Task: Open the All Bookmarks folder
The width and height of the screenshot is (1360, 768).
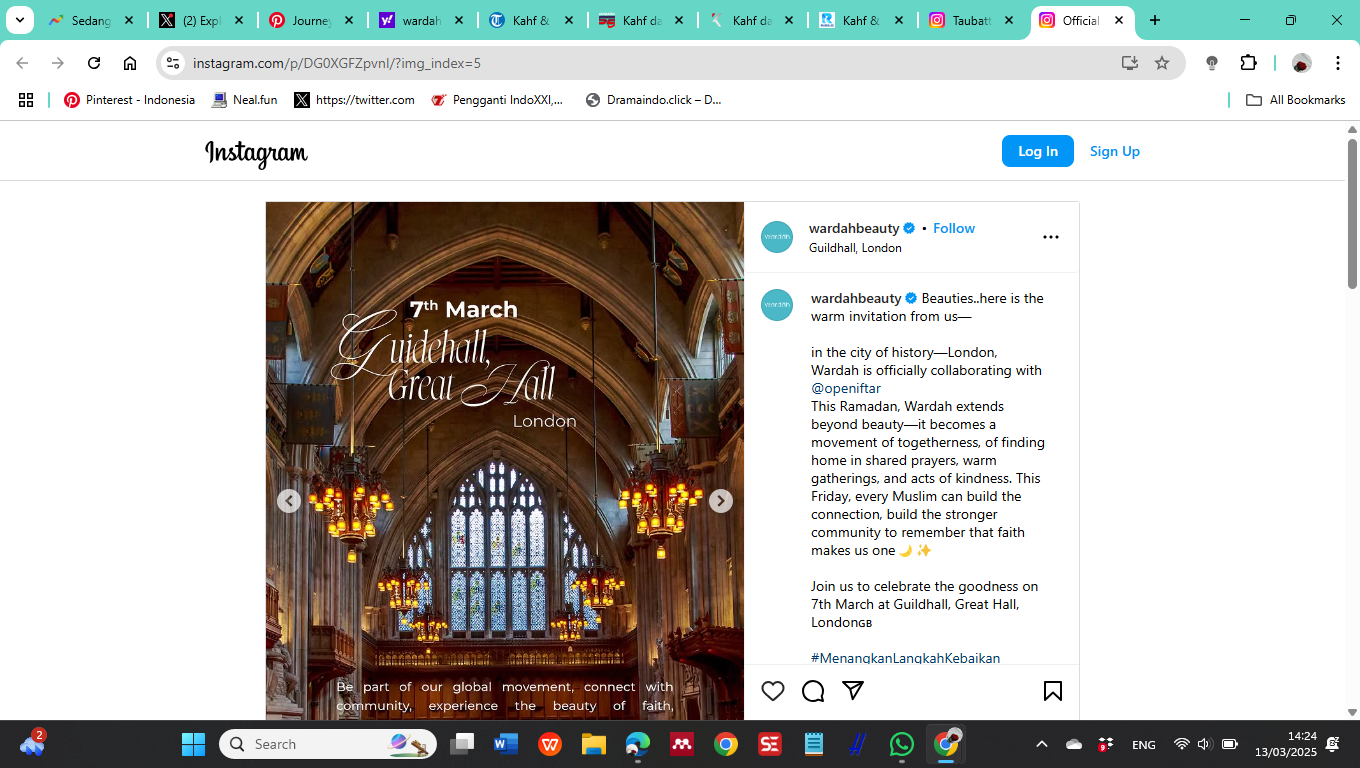Action: [x=1296, y=100]
